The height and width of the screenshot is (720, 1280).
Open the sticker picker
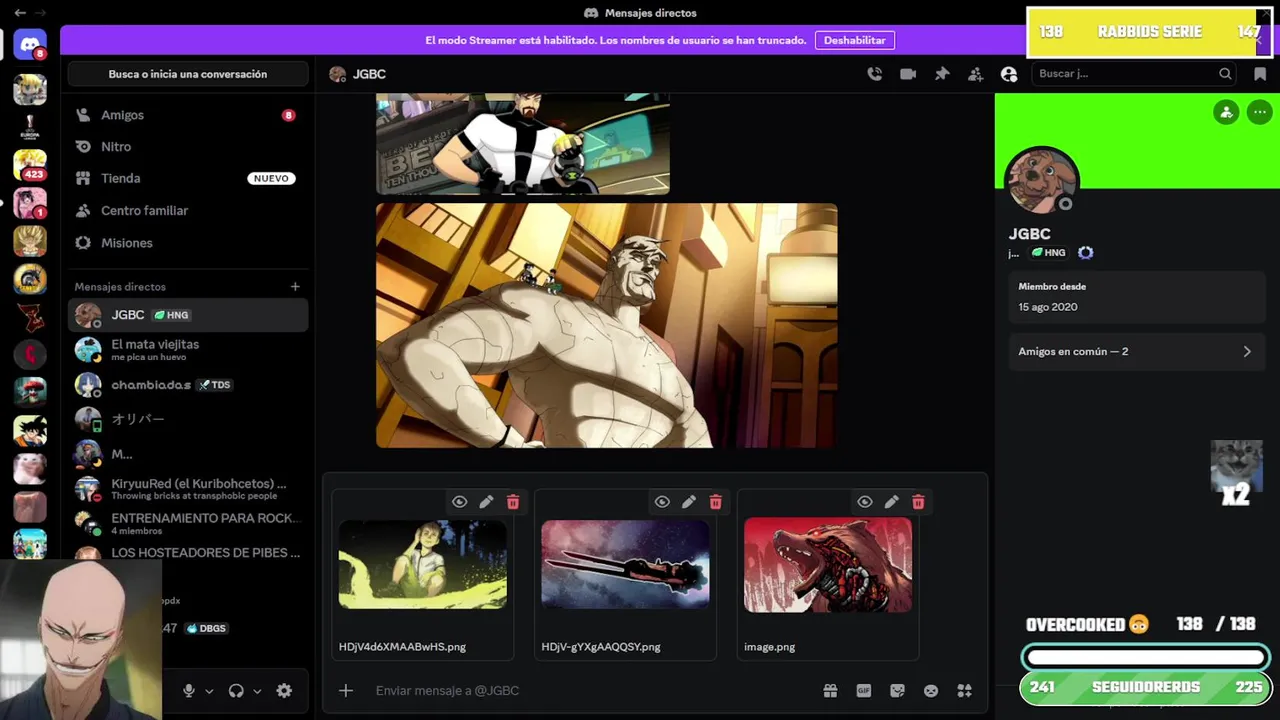click(897, 691)
